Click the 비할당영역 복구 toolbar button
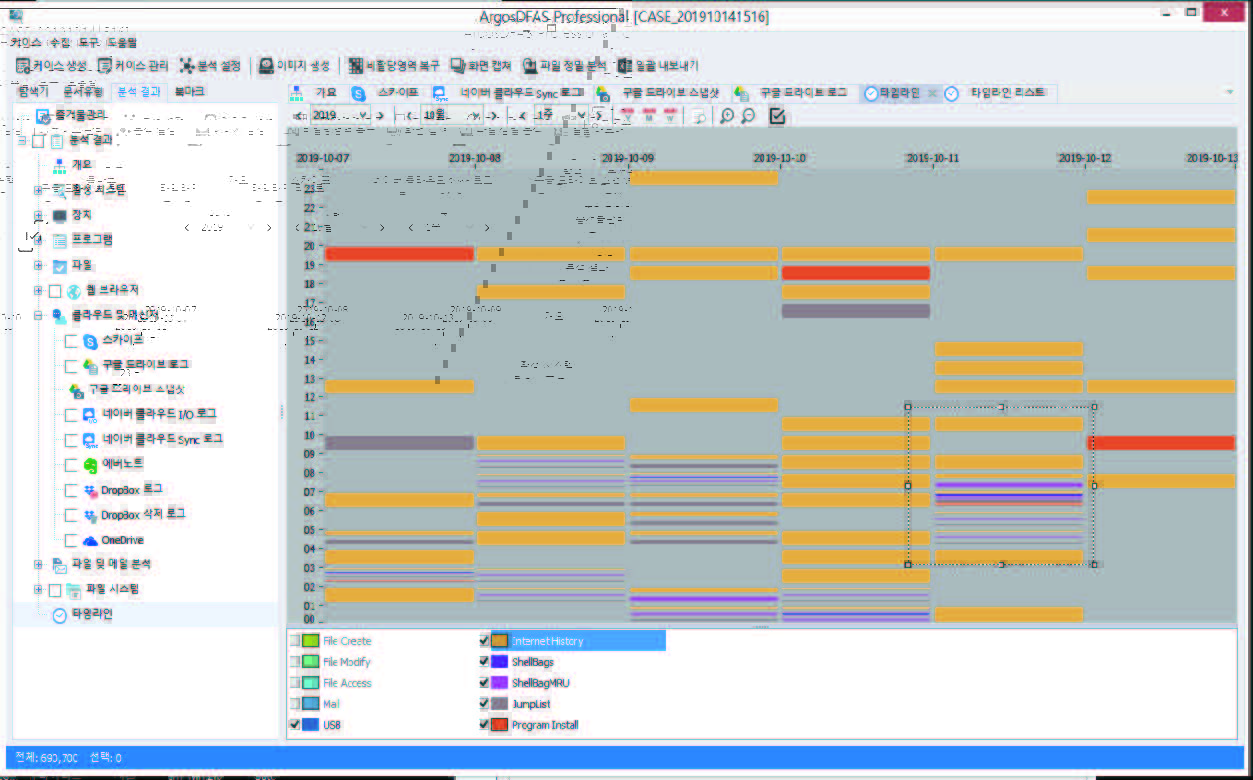 (x=394, y=65)
